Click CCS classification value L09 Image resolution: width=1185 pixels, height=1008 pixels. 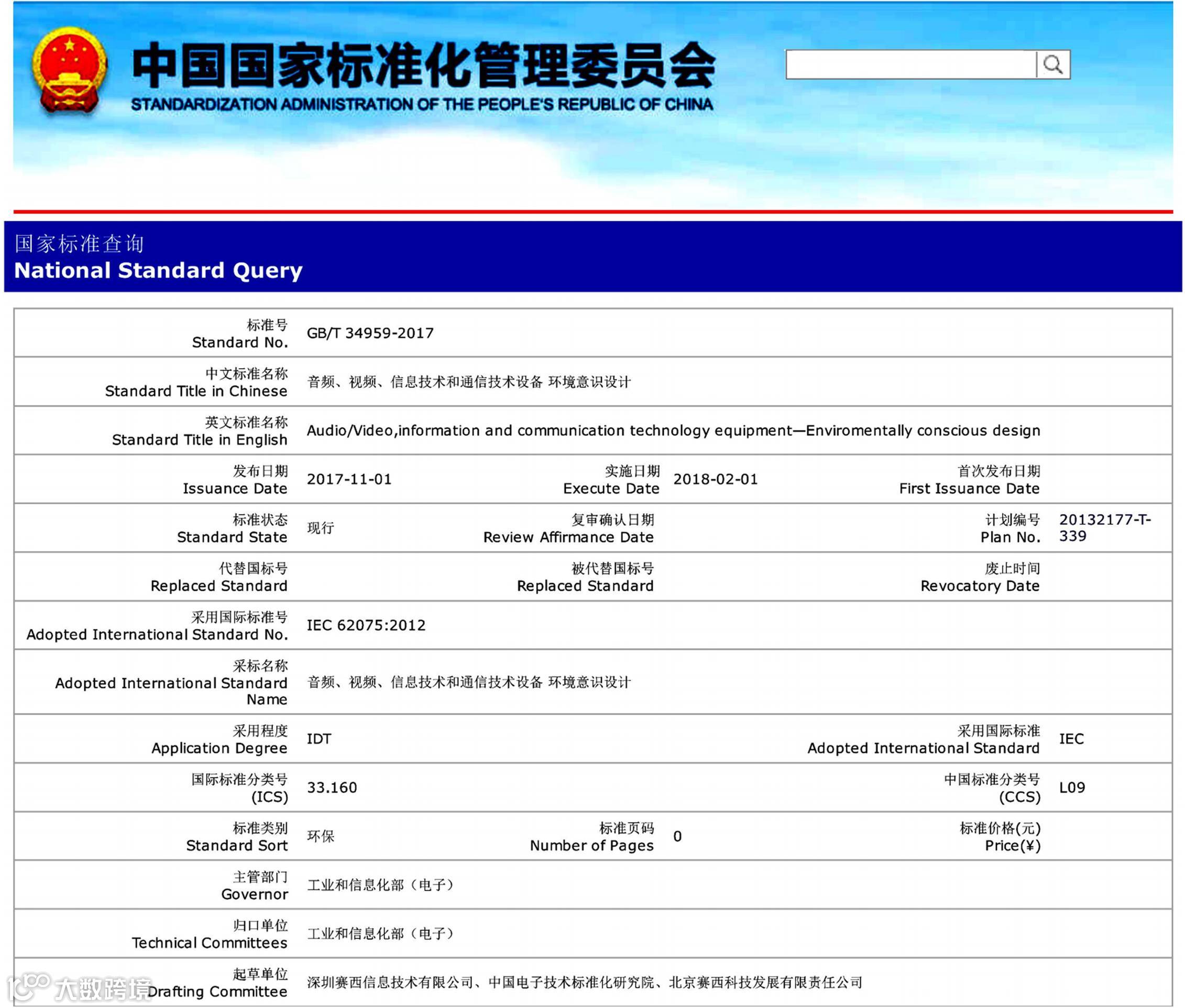click(x=1072, y=788)
